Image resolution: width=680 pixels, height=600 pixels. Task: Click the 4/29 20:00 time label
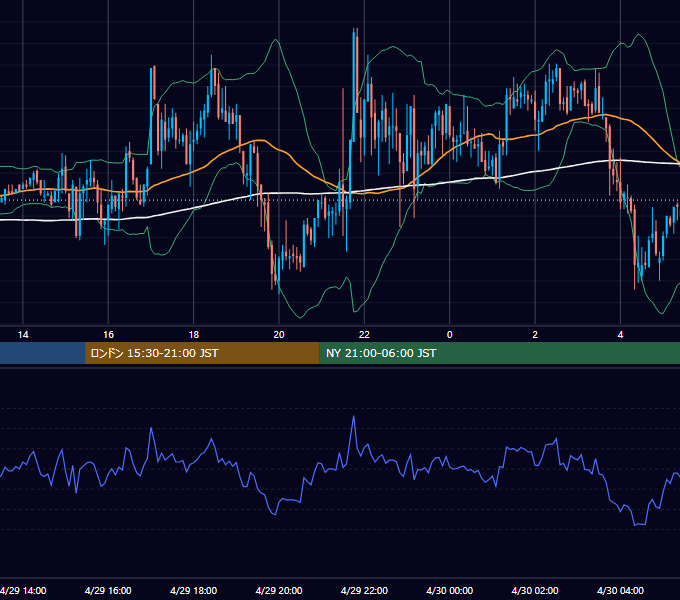click(279, 590)
